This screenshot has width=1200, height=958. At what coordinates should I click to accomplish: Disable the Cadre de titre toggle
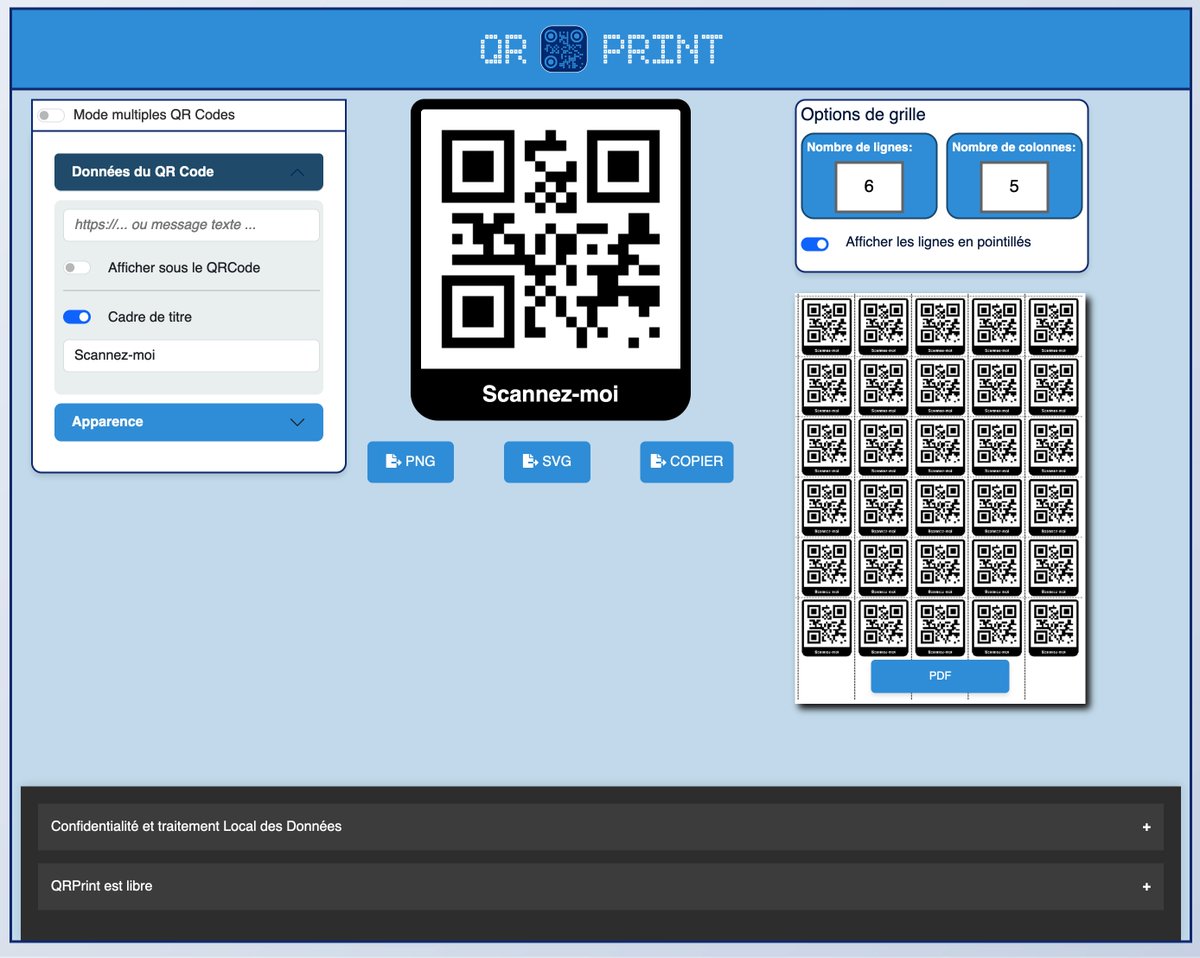pyautogui.click(x=77, y=316)
